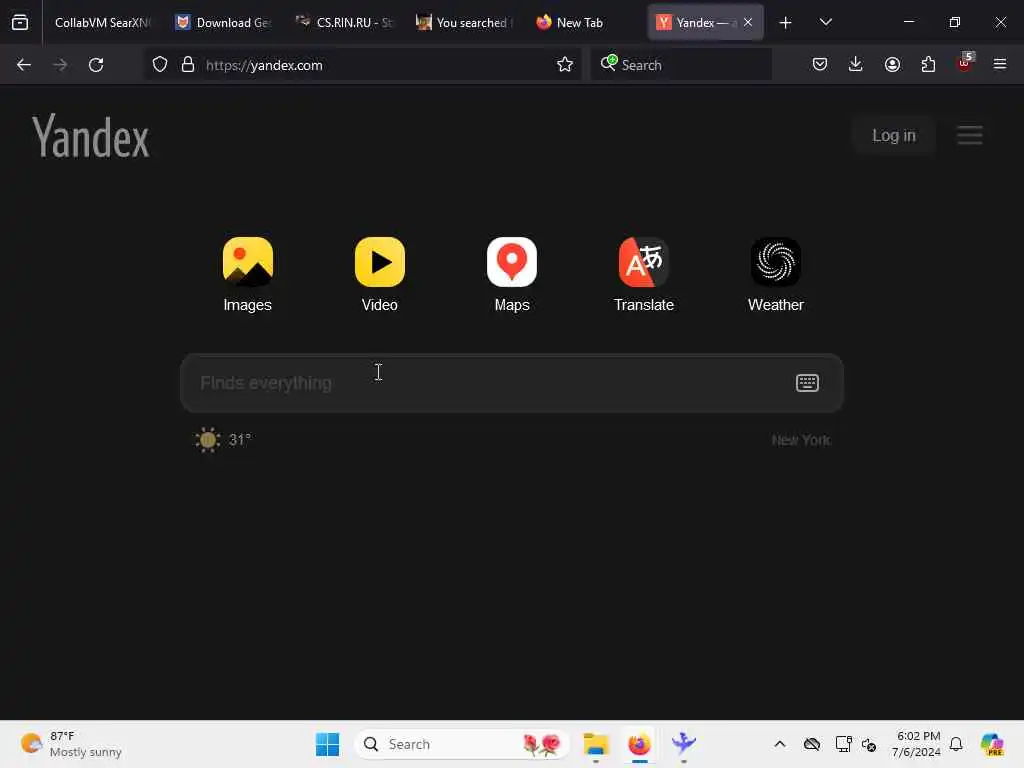Click the Yandex logo

[91, 136]
